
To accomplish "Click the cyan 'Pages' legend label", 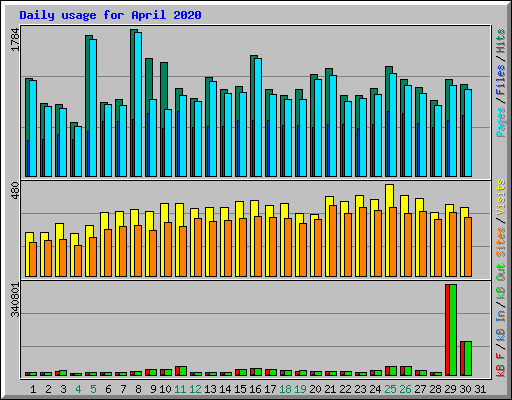I will [x=500, y=122].
